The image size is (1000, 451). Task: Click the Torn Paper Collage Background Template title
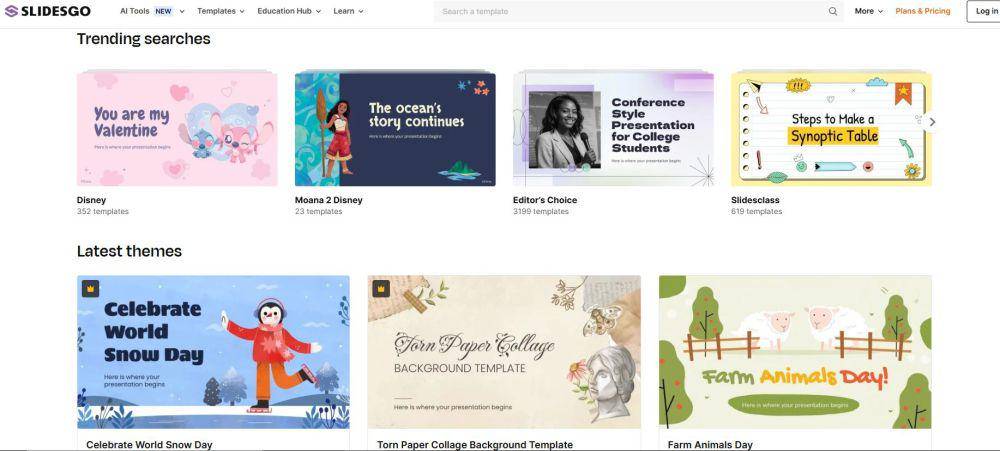[474, 445]
